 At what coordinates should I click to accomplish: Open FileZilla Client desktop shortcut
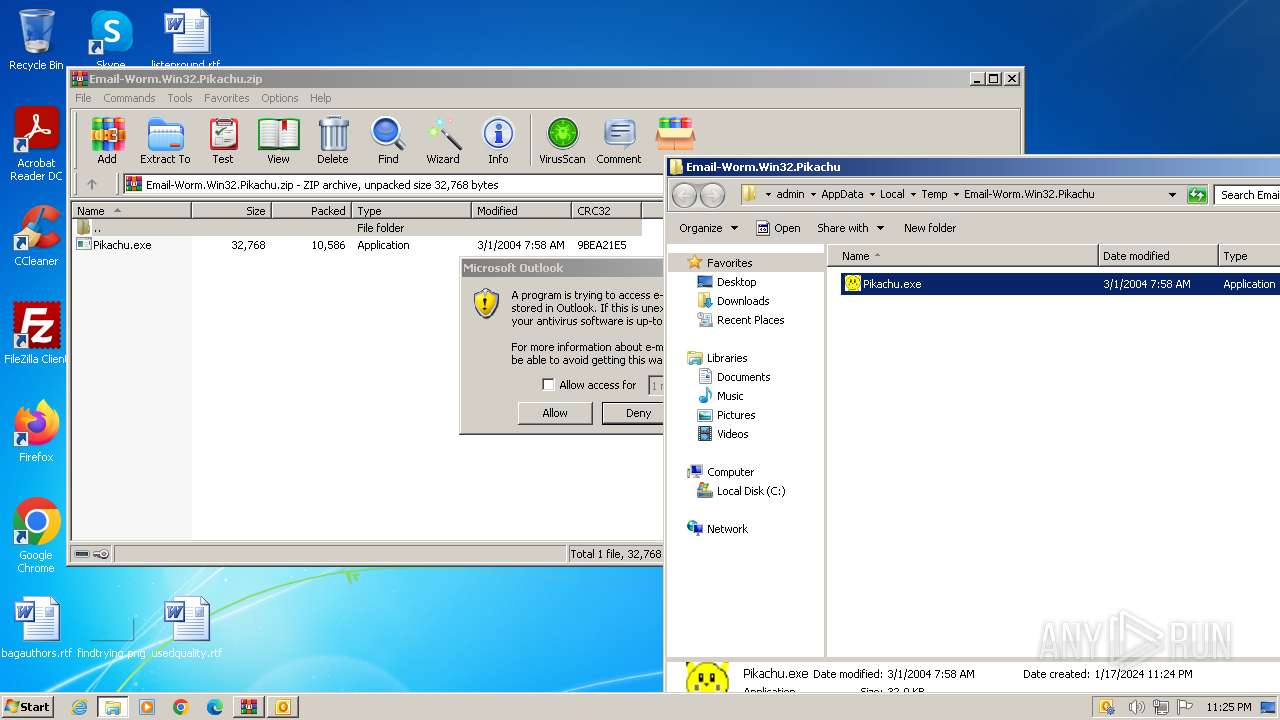tap(36, 333)
